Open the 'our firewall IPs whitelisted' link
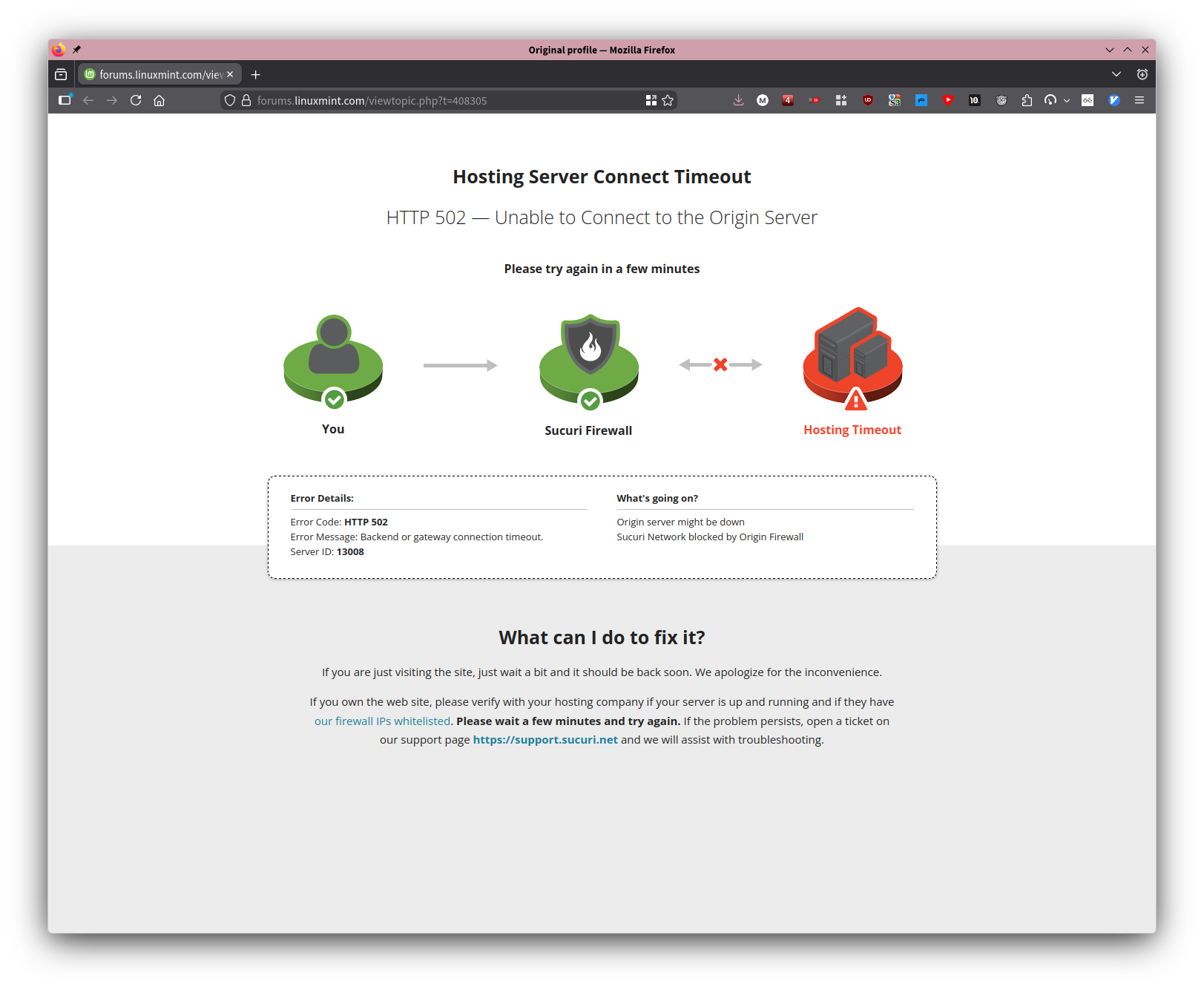Image resolution: width=1204 pixels, height=990 pixels. click(382, 721)
